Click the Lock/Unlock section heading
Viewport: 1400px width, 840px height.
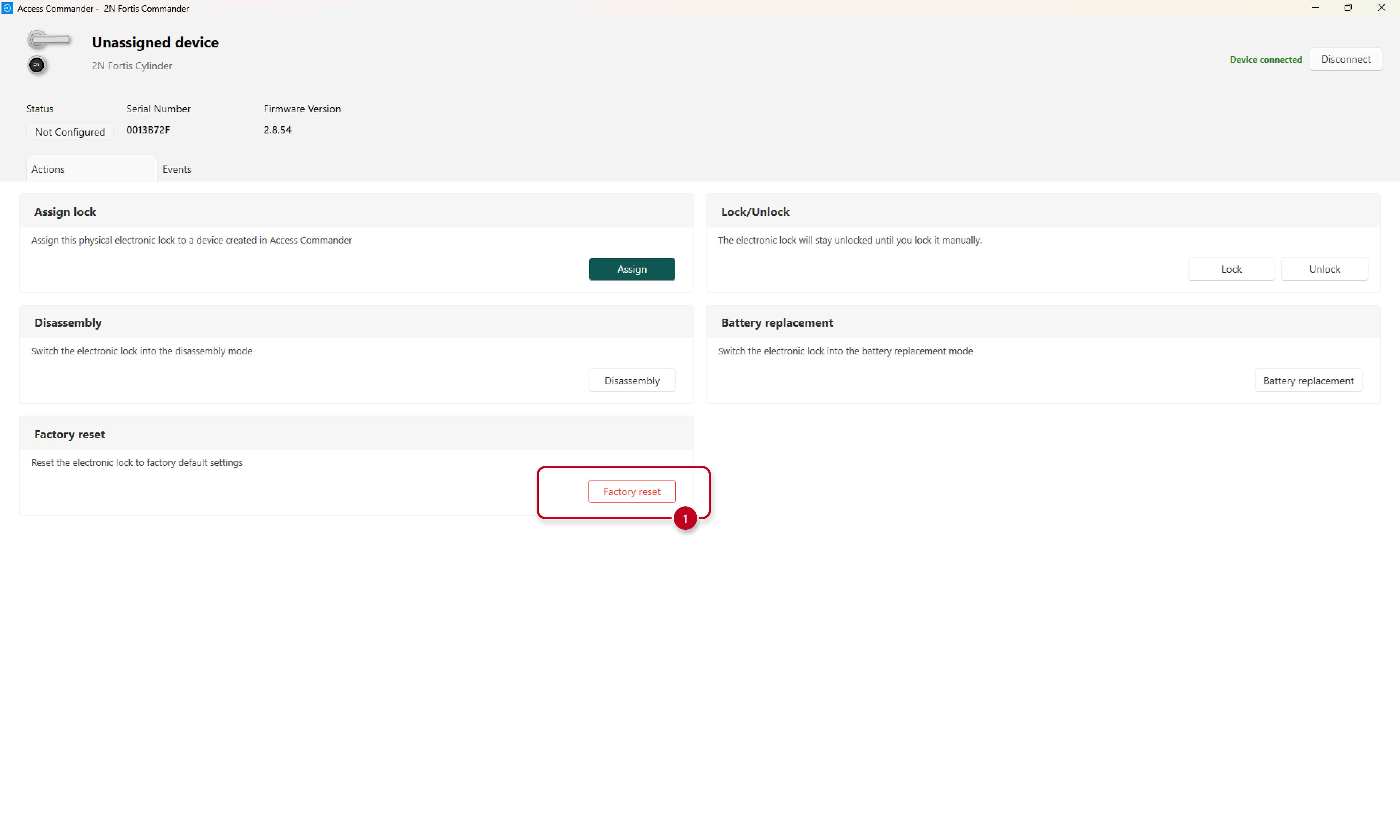(755, 212)
